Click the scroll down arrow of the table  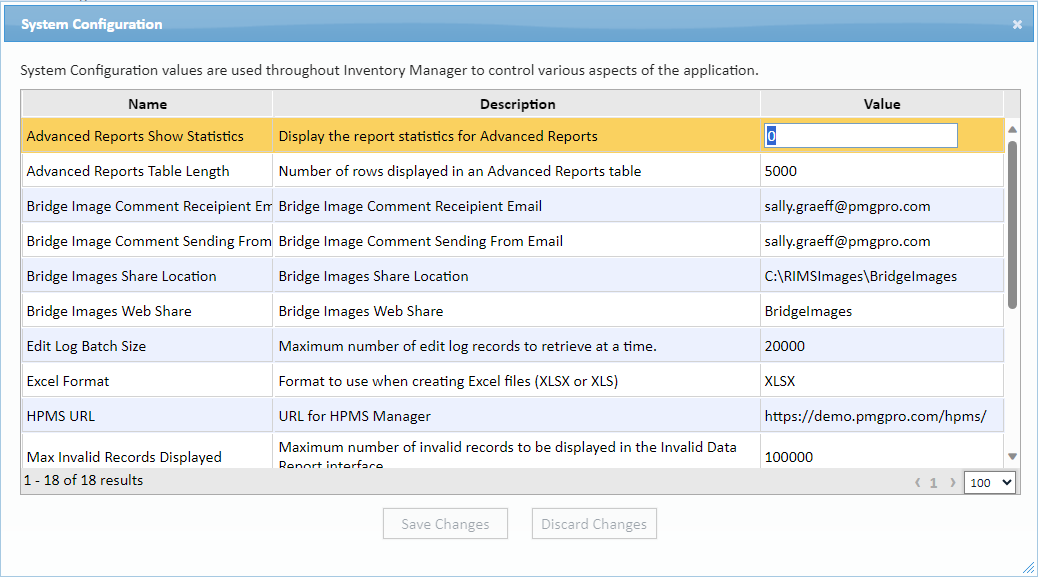pyautogui.click(x=1012, y=456)
